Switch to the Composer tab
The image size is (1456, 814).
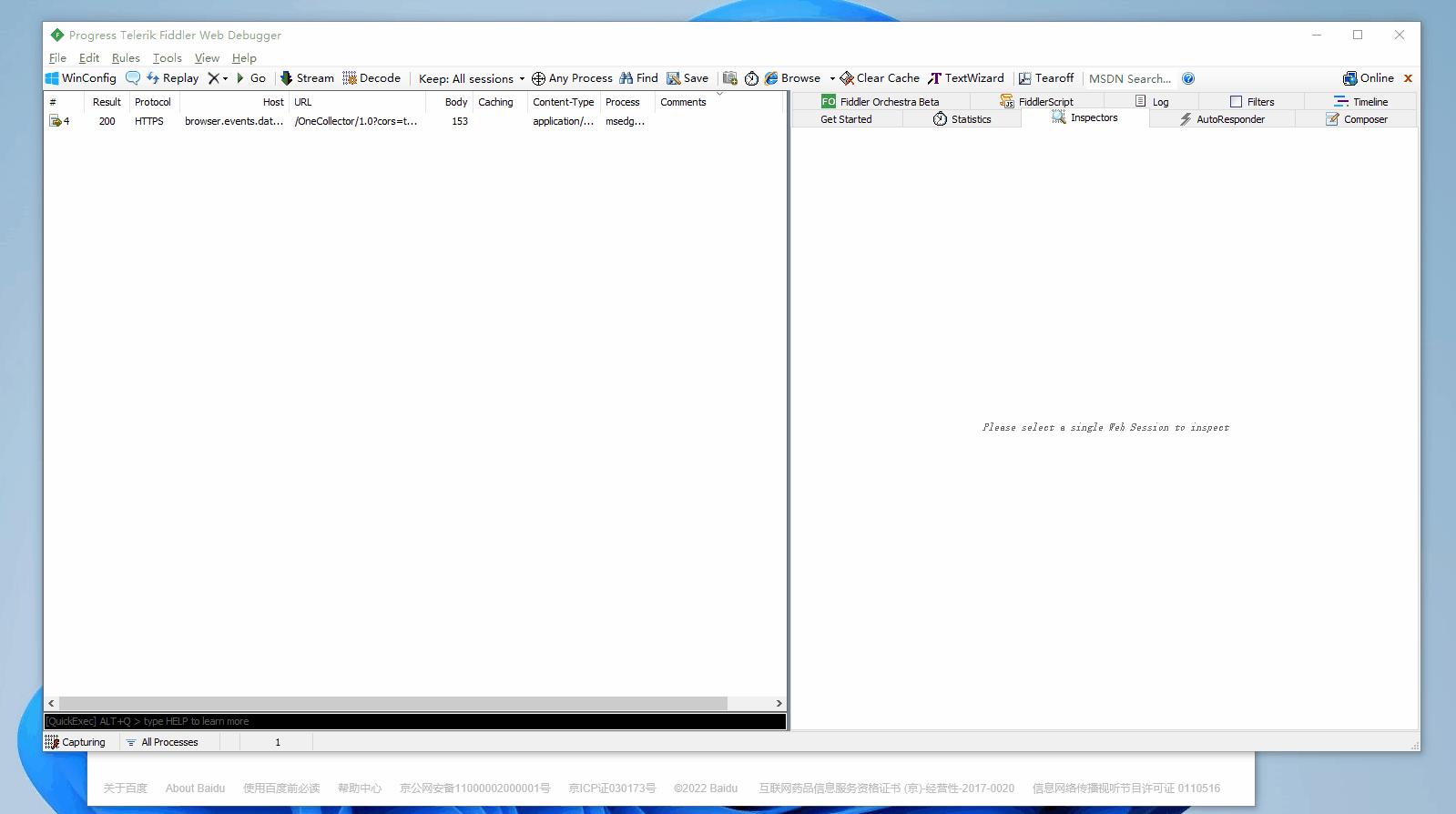tap(1356, 119)
